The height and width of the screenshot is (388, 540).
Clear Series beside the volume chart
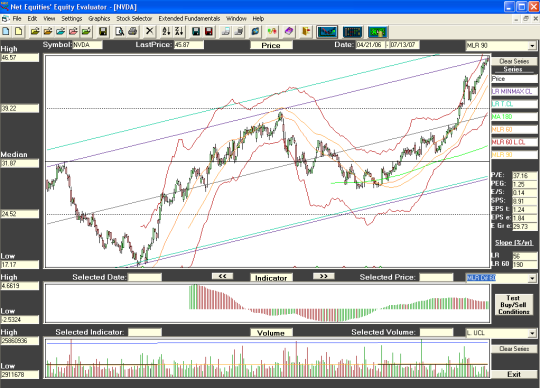[x=514, y=349]
